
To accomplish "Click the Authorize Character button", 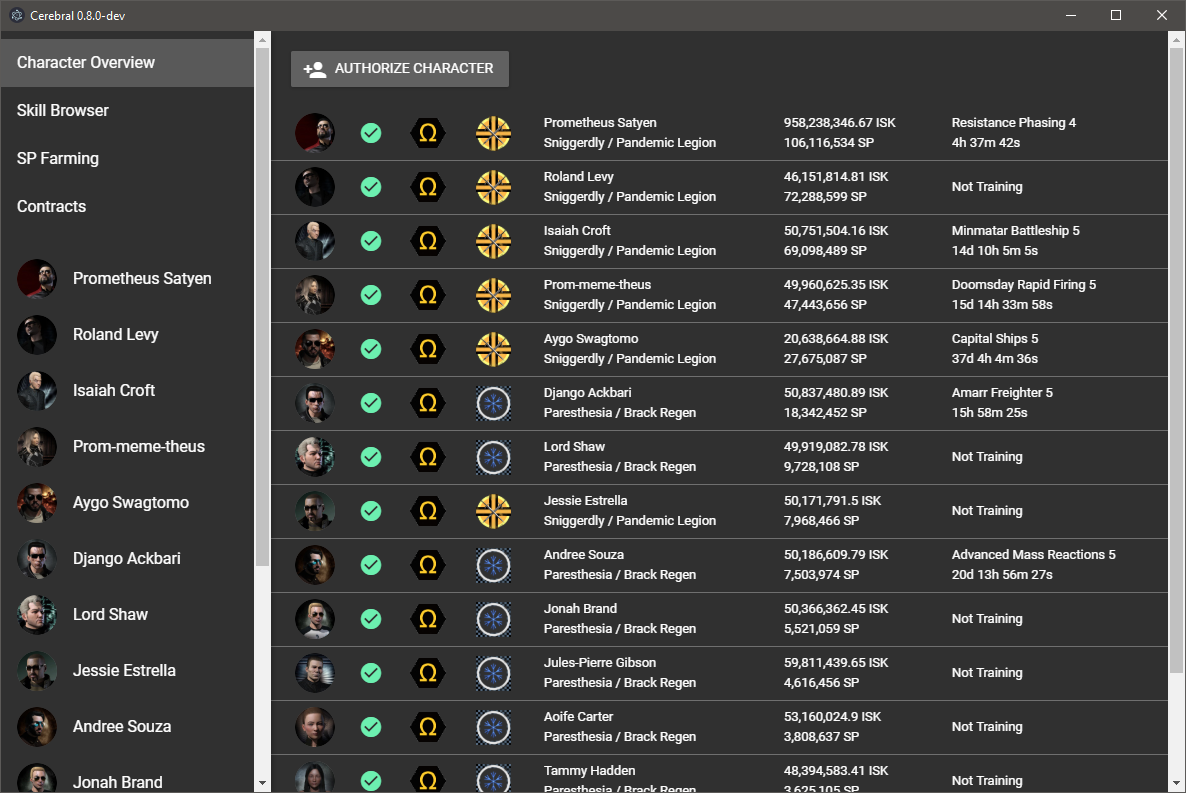I will tap(399, 69).
